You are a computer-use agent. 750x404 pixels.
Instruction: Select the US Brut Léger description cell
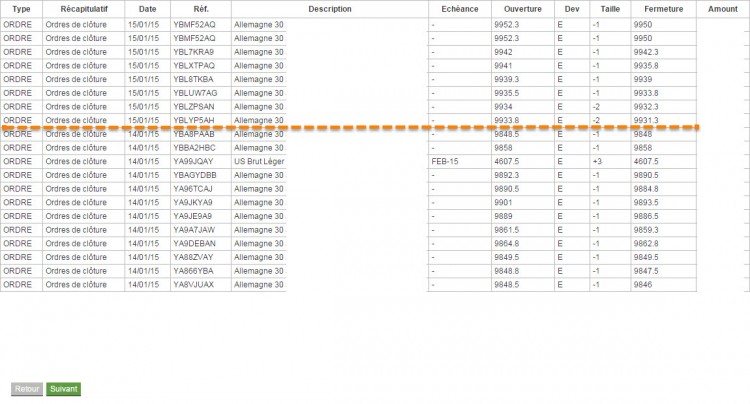259,162
